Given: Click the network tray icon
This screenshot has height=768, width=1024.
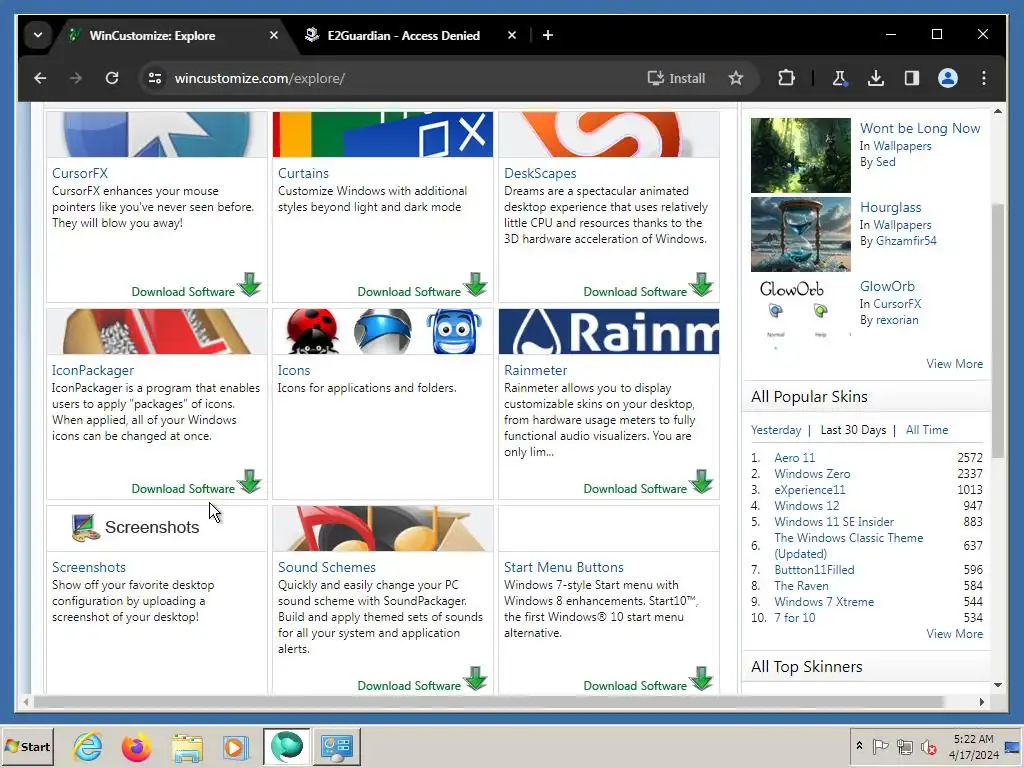Looking at the screenshot, I should [x=904, y=746].
